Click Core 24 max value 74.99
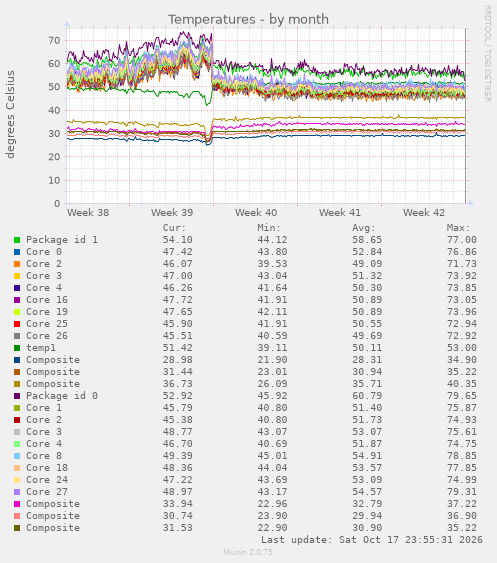 [x=462, y=480]
